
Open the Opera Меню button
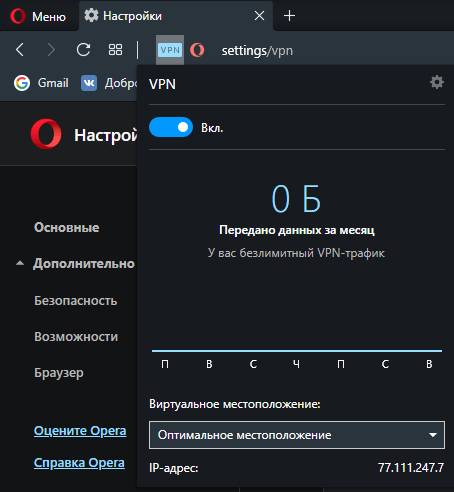tap(38, 16)
